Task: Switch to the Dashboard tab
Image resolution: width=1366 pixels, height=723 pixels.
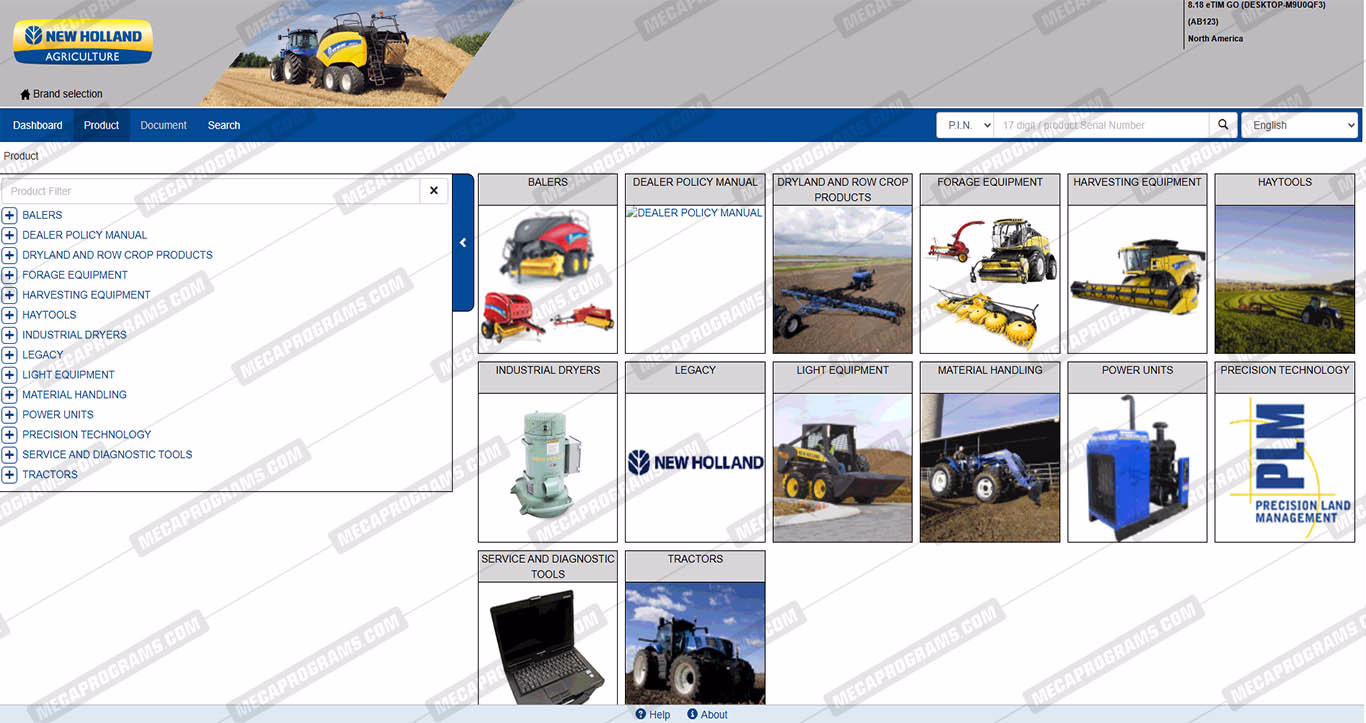Action: coord(38,125)
